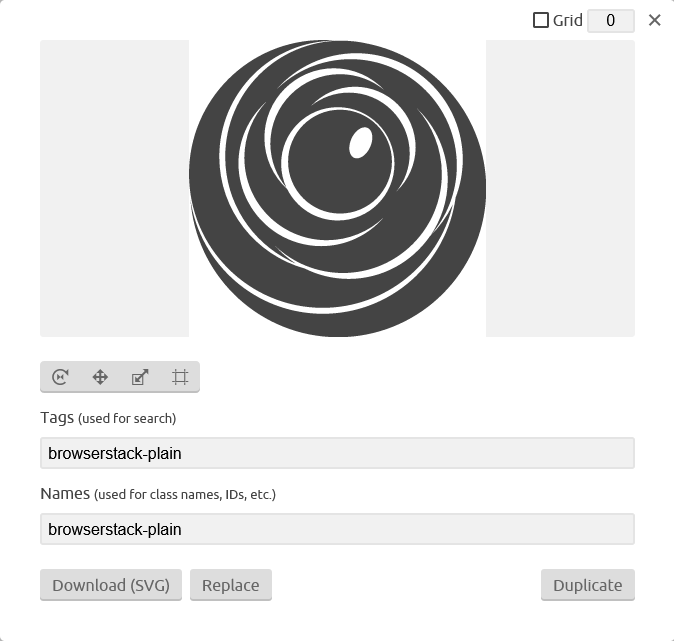
Task: Download the icon as SVG
Action: pyautogui.click(x=111, y=585)
